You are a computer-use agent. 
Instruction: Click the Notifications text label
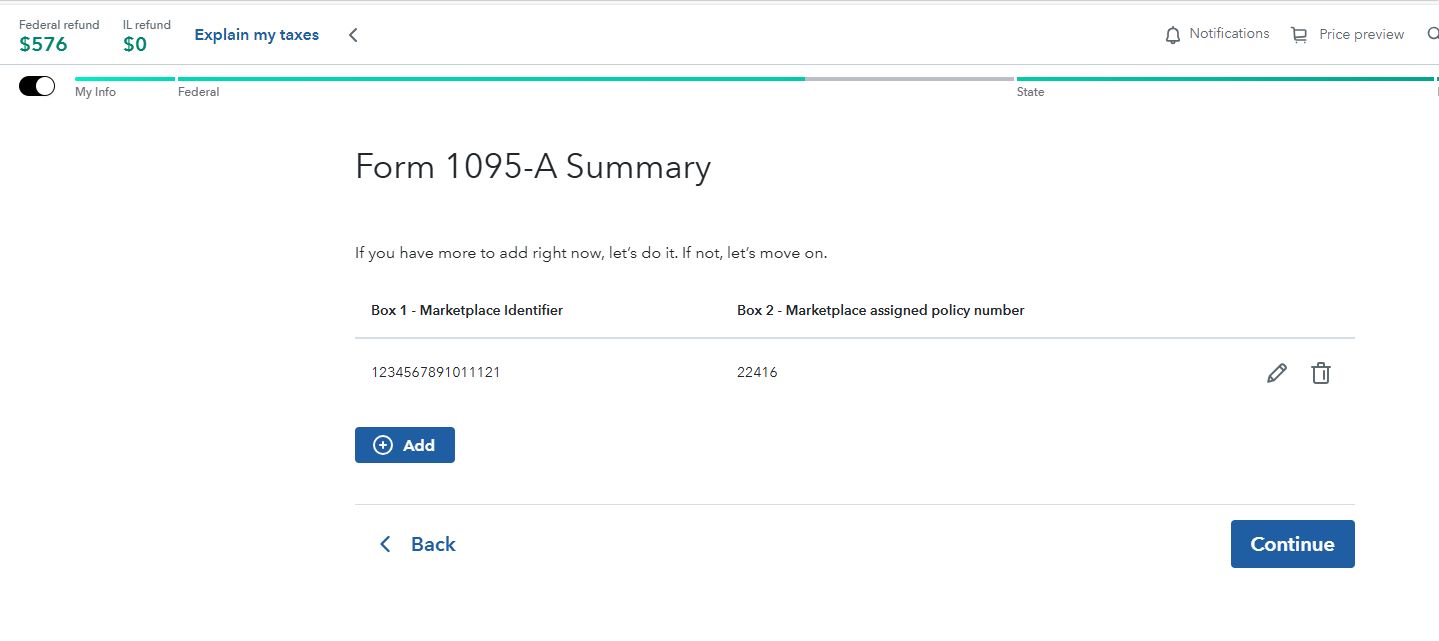tap(1229, 34)
